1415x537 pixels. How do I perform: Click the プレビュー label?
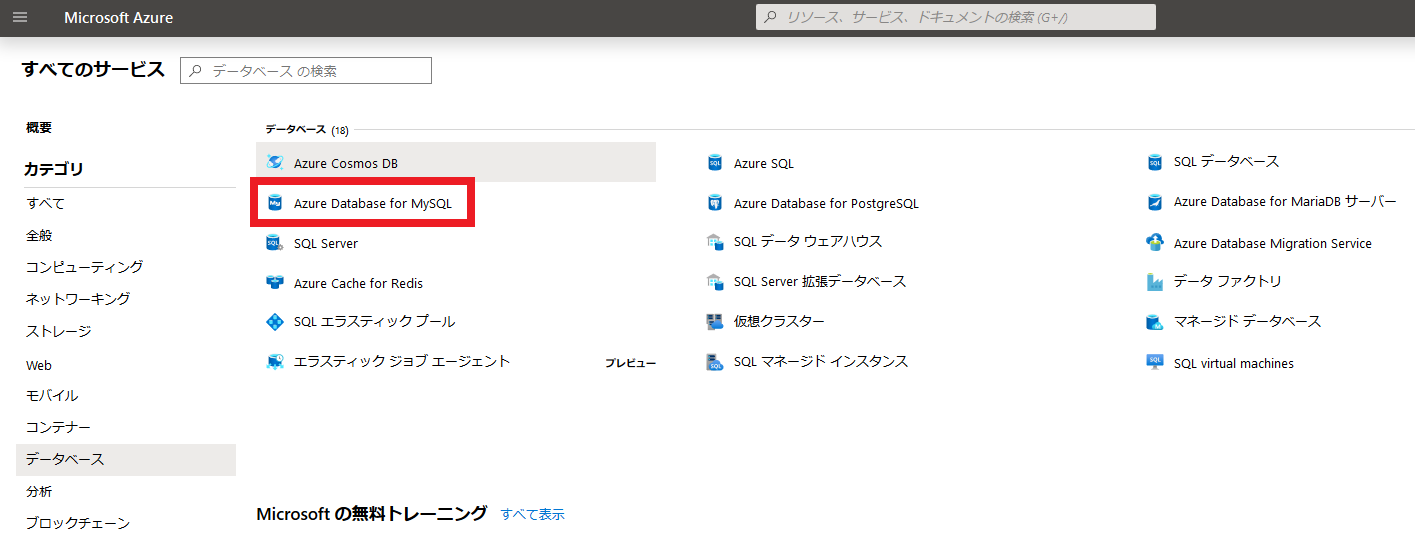click(x=630, y=363)
